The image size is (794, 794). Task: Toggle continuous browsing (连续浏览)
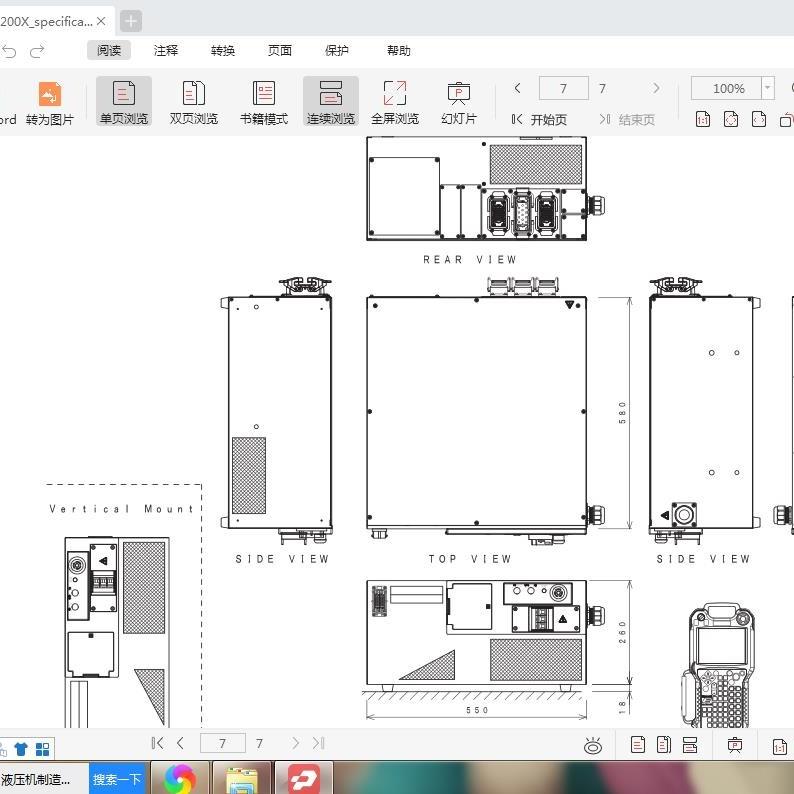[x=331, y=102]
